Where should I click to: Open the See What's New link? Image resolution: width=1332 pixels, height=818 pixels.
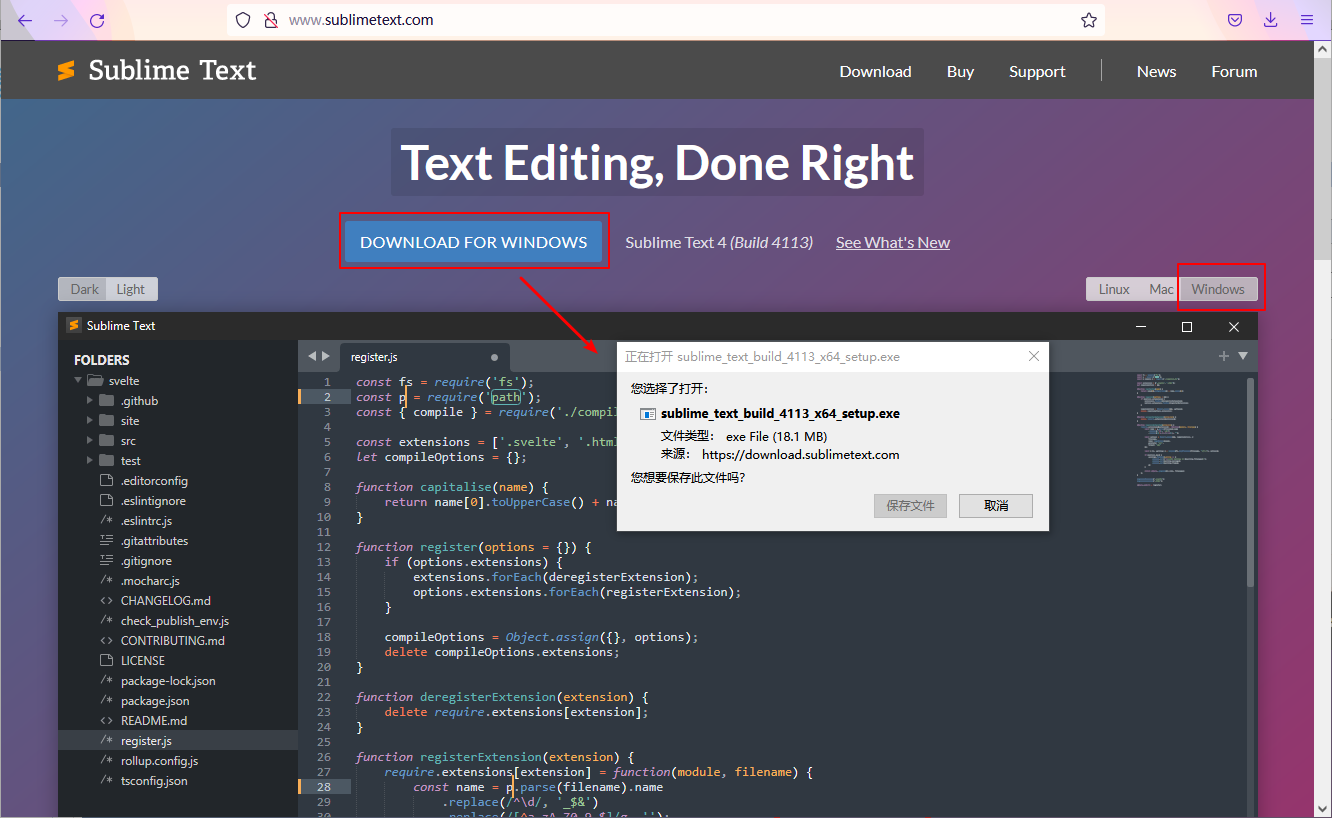tap(893, 242)
